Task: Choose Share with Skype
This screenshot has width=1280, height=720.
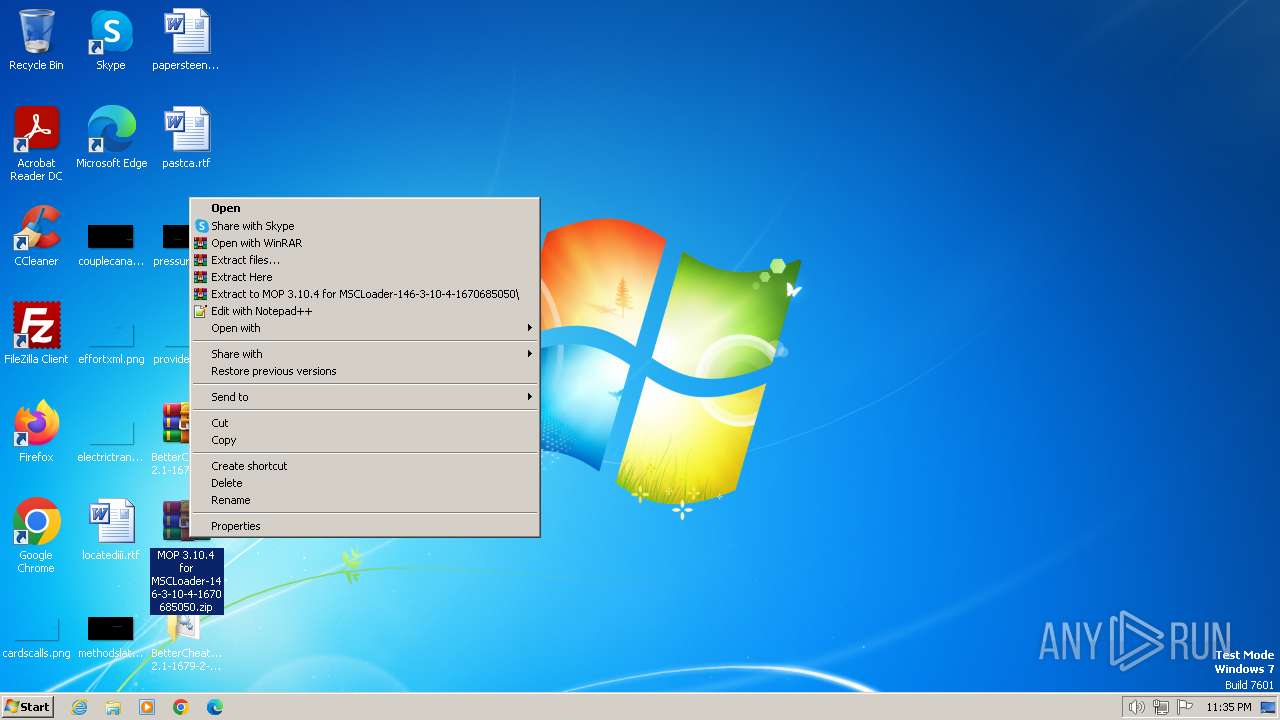Action: [365, 226]
